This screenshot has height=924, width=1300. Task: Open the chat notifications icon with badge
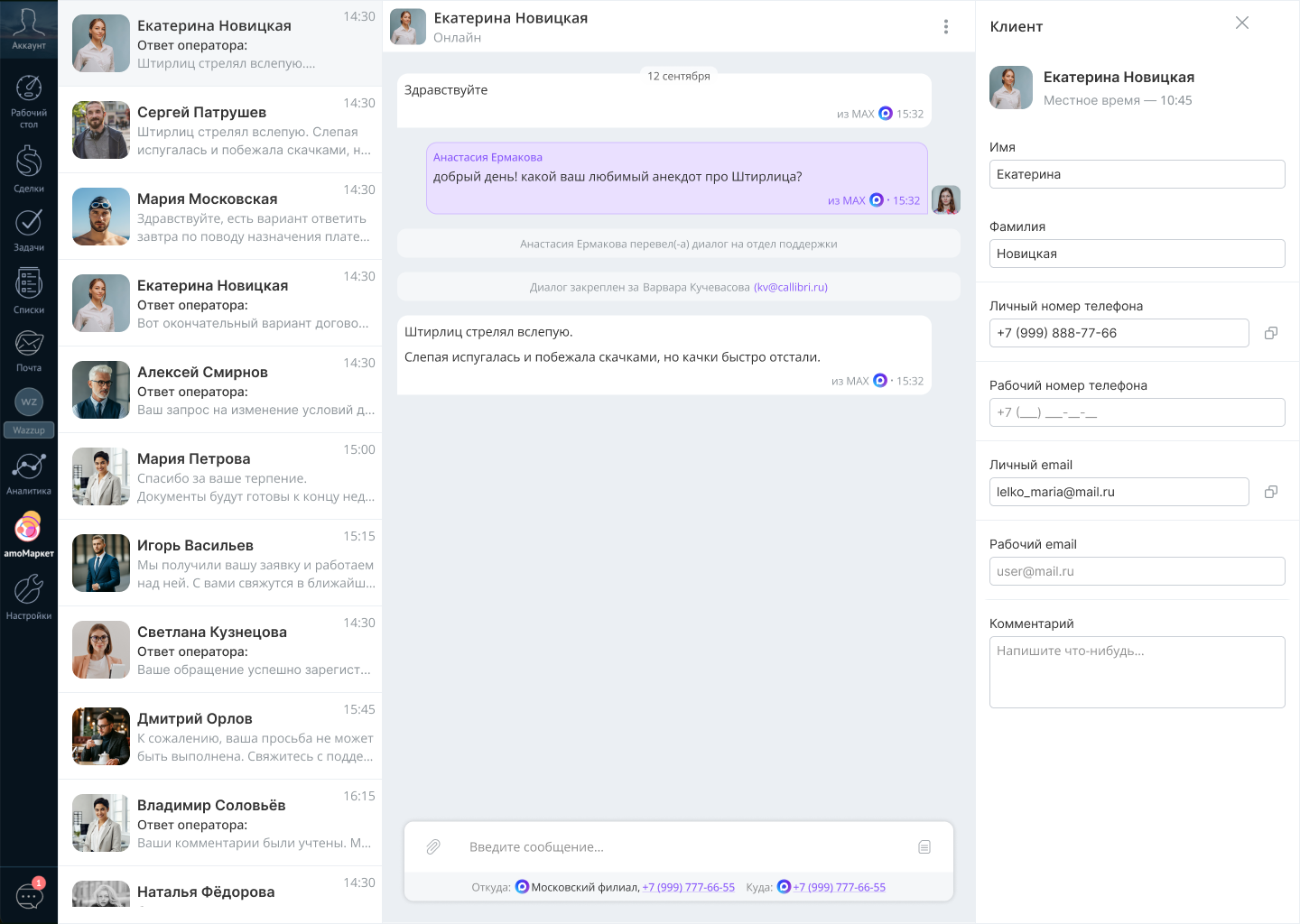point(29,895)
